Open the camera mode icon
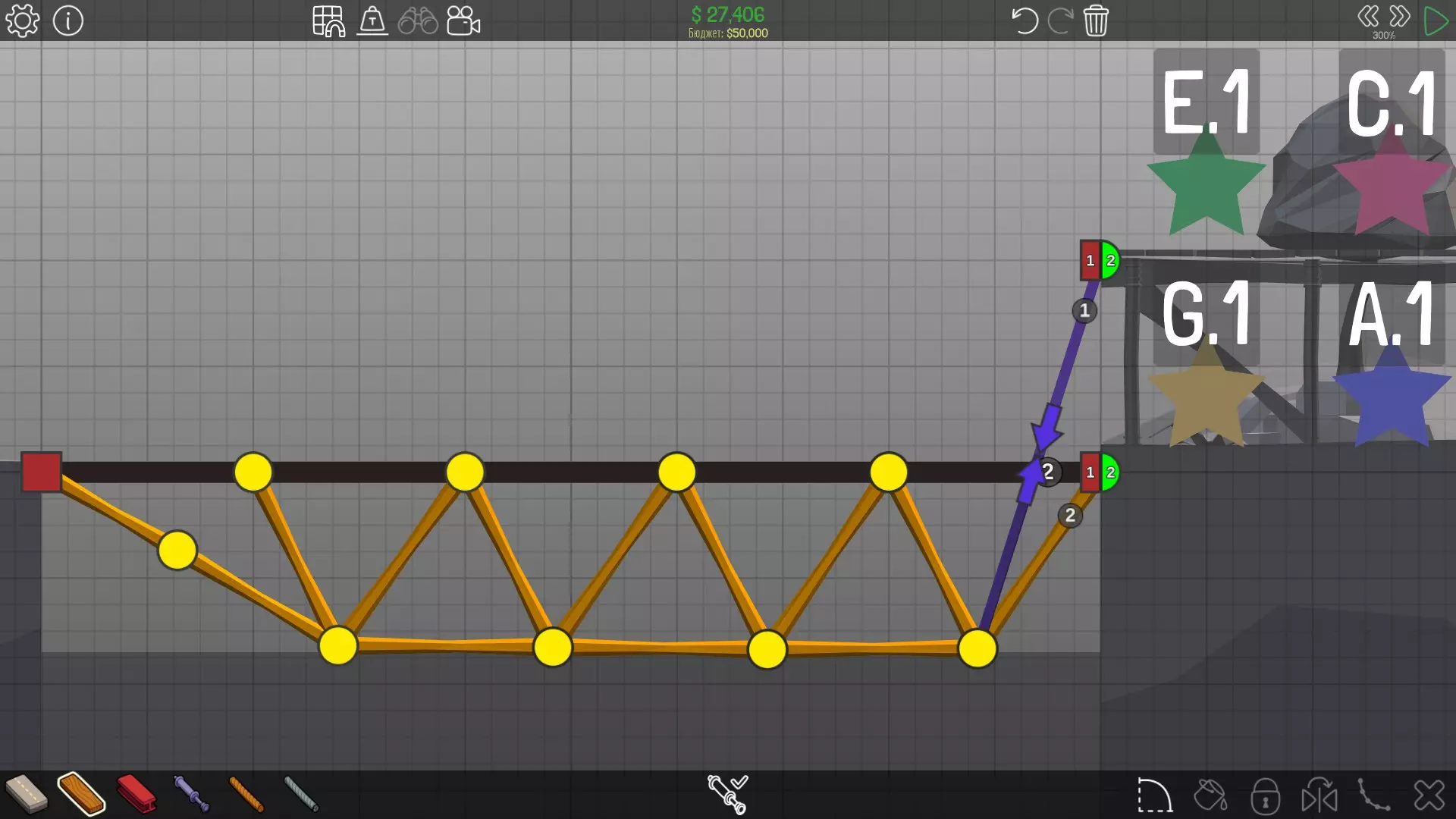1456x819 pixels. click(463, 20)
